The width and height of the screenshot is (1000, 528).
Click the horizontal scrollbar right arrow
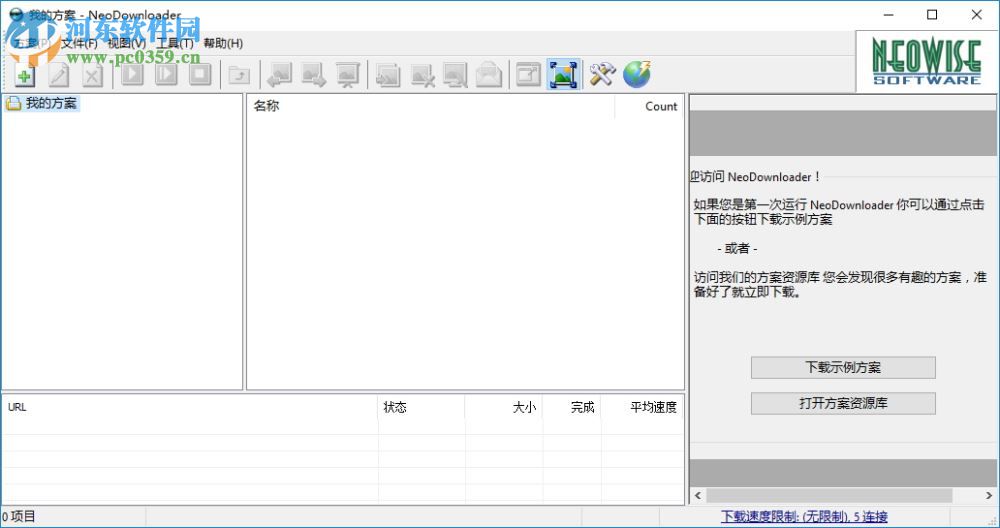[989, 495]
